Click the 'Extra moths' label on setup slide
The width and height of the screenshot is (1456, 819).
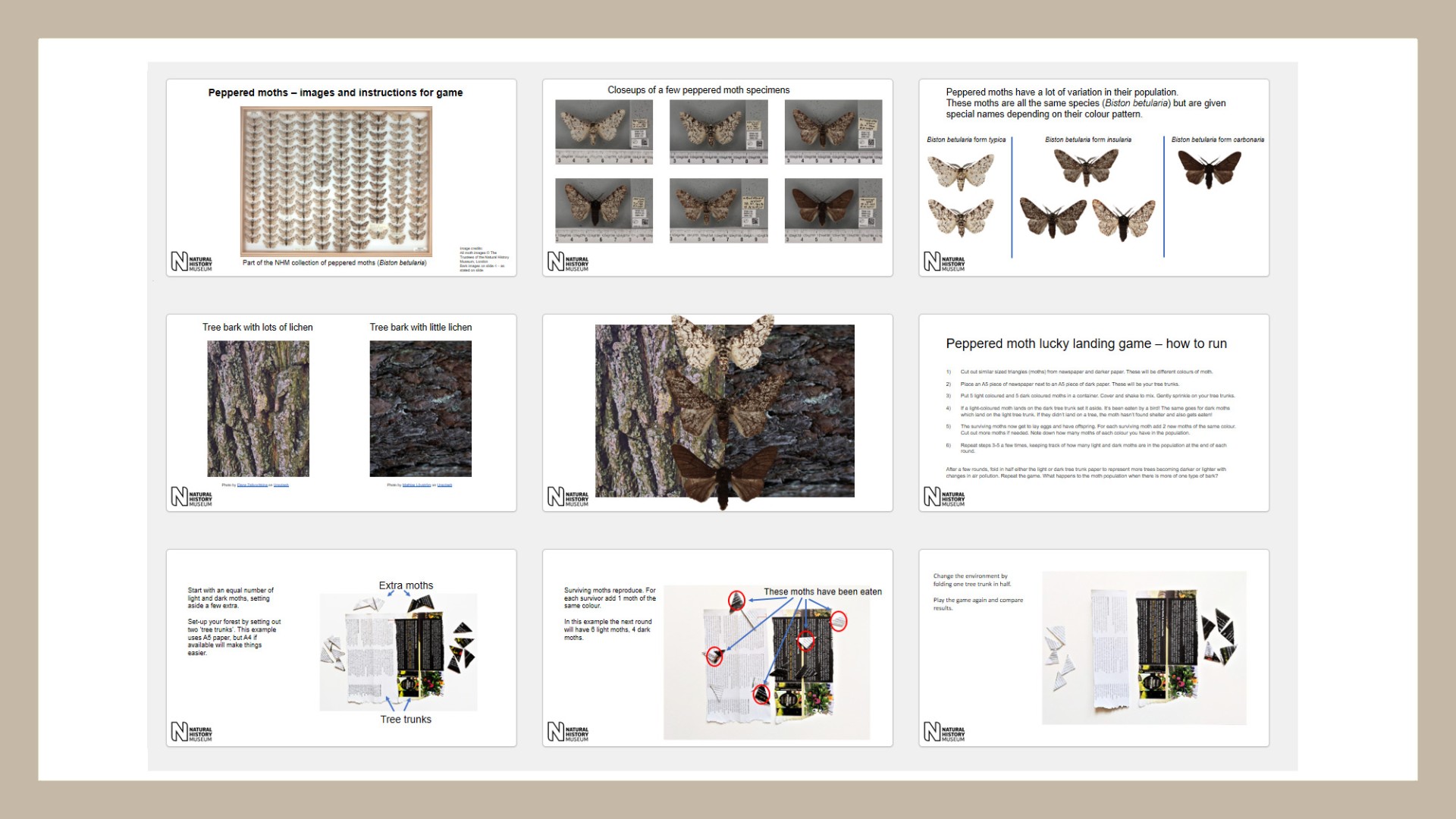tap(406, 585)
